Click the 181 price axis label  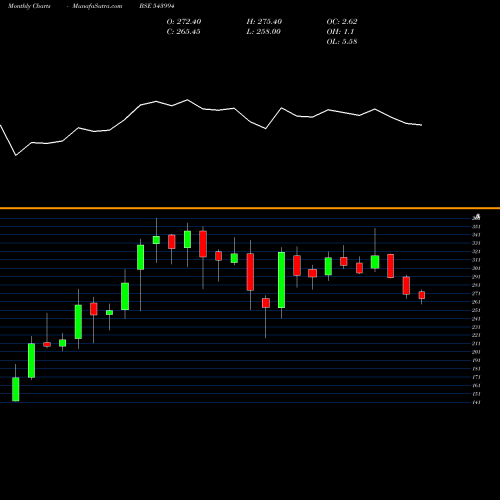[476, 369]
